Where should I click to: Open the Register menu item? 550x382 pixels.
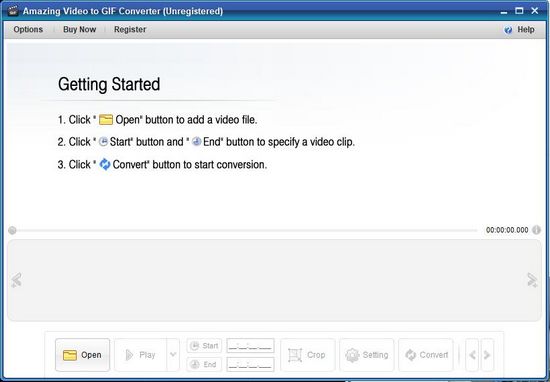130,29
